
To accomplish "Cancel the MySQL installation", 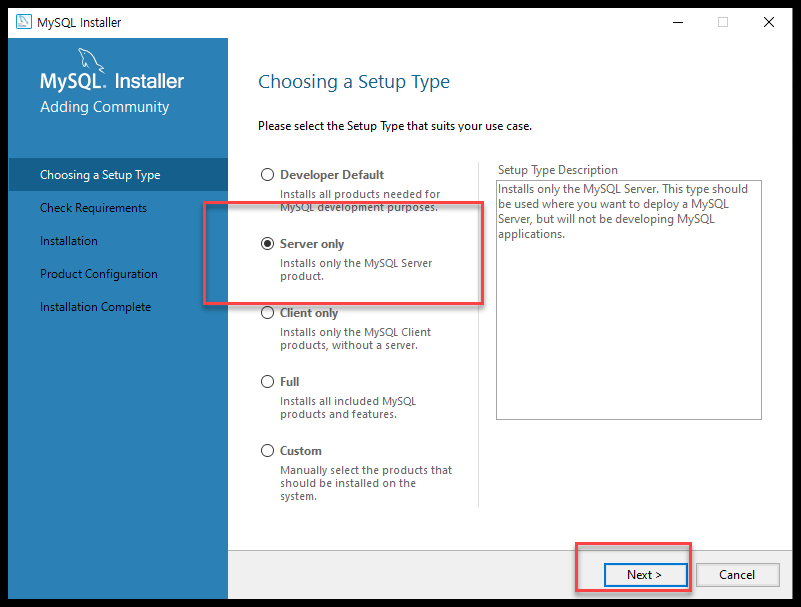I will 737,575.
